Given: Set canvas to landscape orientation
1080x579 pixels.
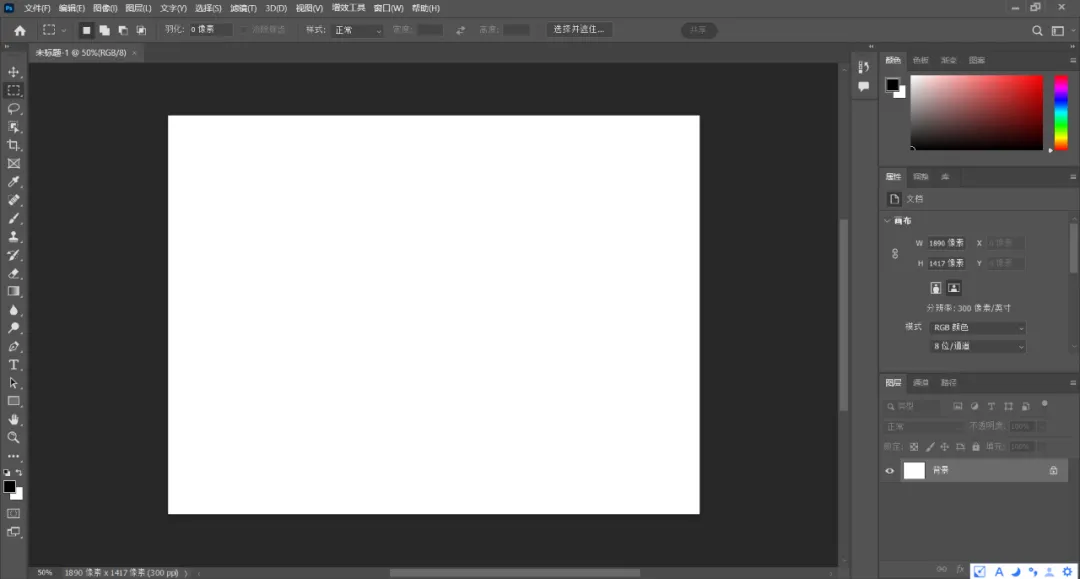Looking at the screenshot, I should coord(953,288).
